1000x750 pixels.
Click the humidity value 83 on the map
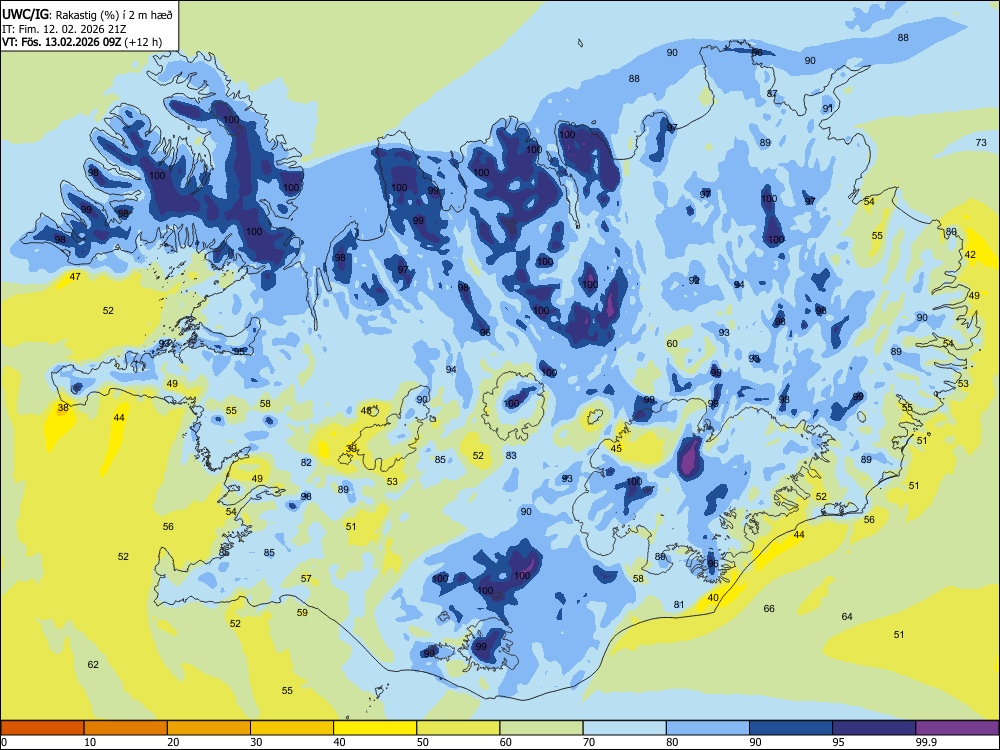[511, 456]
